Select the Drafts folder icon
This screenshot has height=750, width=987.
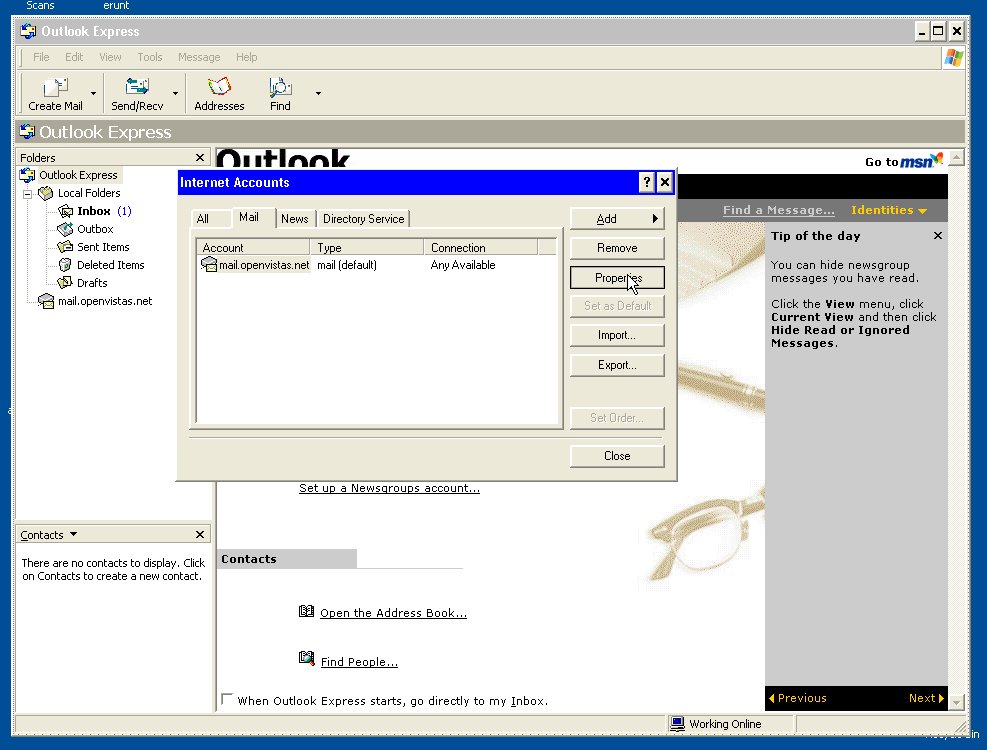[65, 283]
